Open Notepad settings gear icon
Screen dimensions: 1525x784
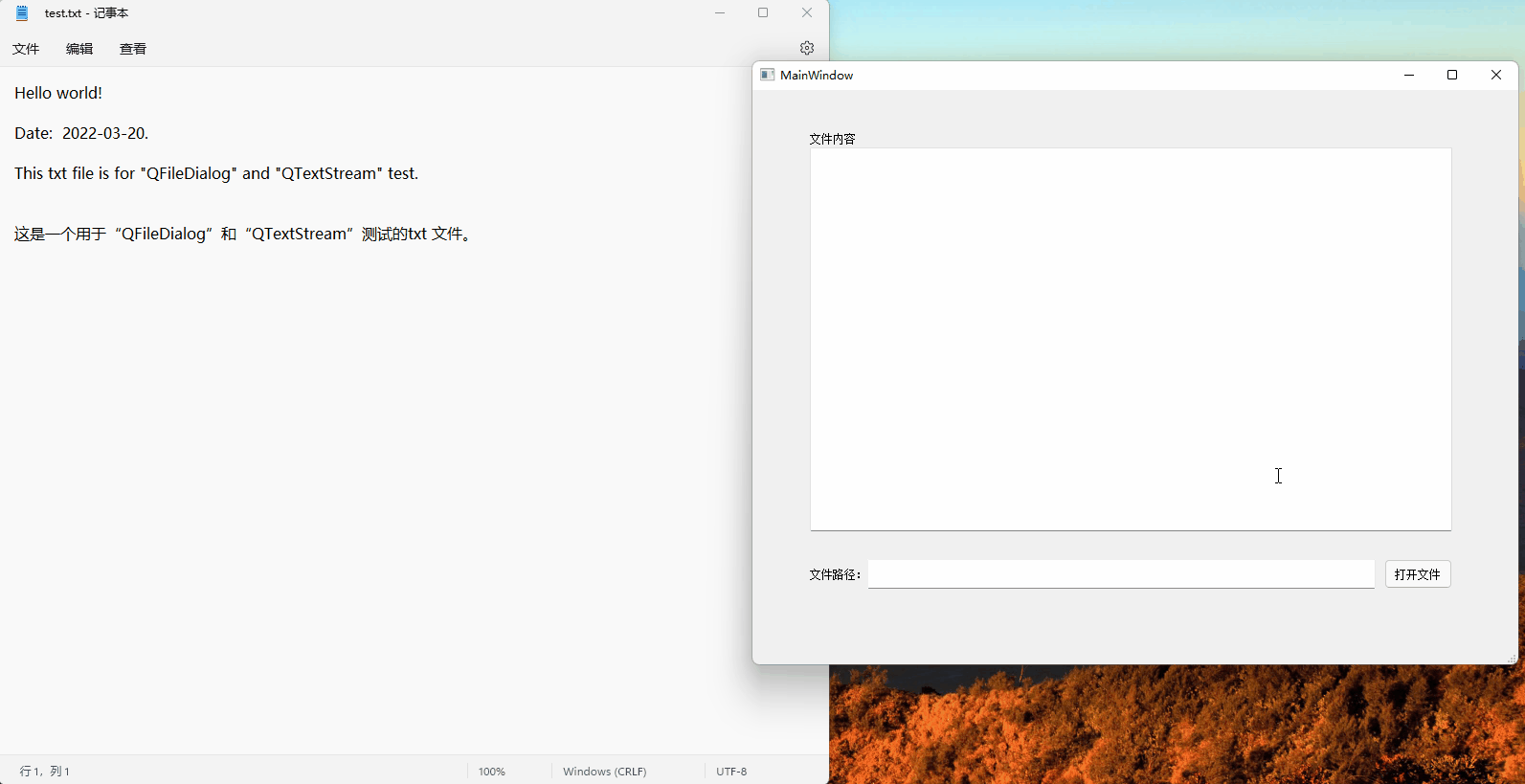(807, 48)
